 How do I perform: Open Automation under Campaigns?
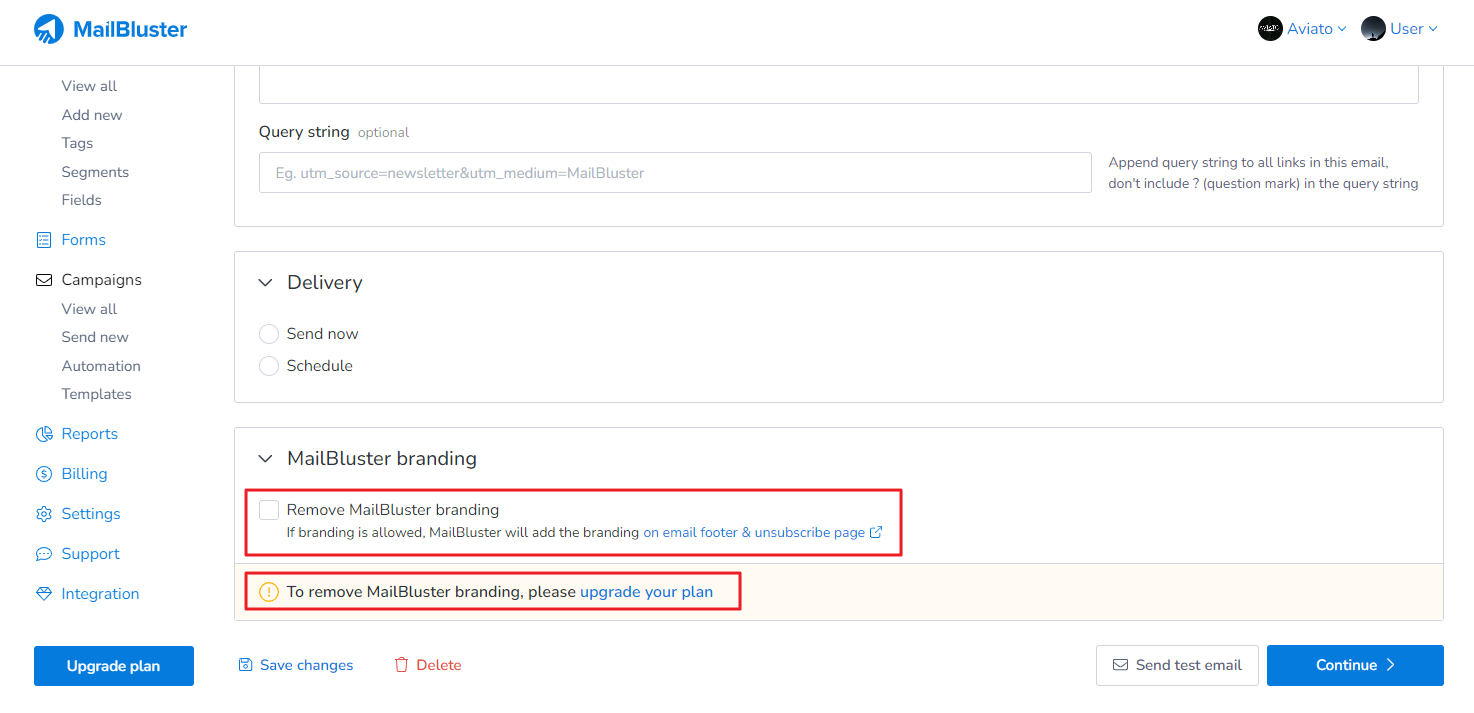coord(101,366)
